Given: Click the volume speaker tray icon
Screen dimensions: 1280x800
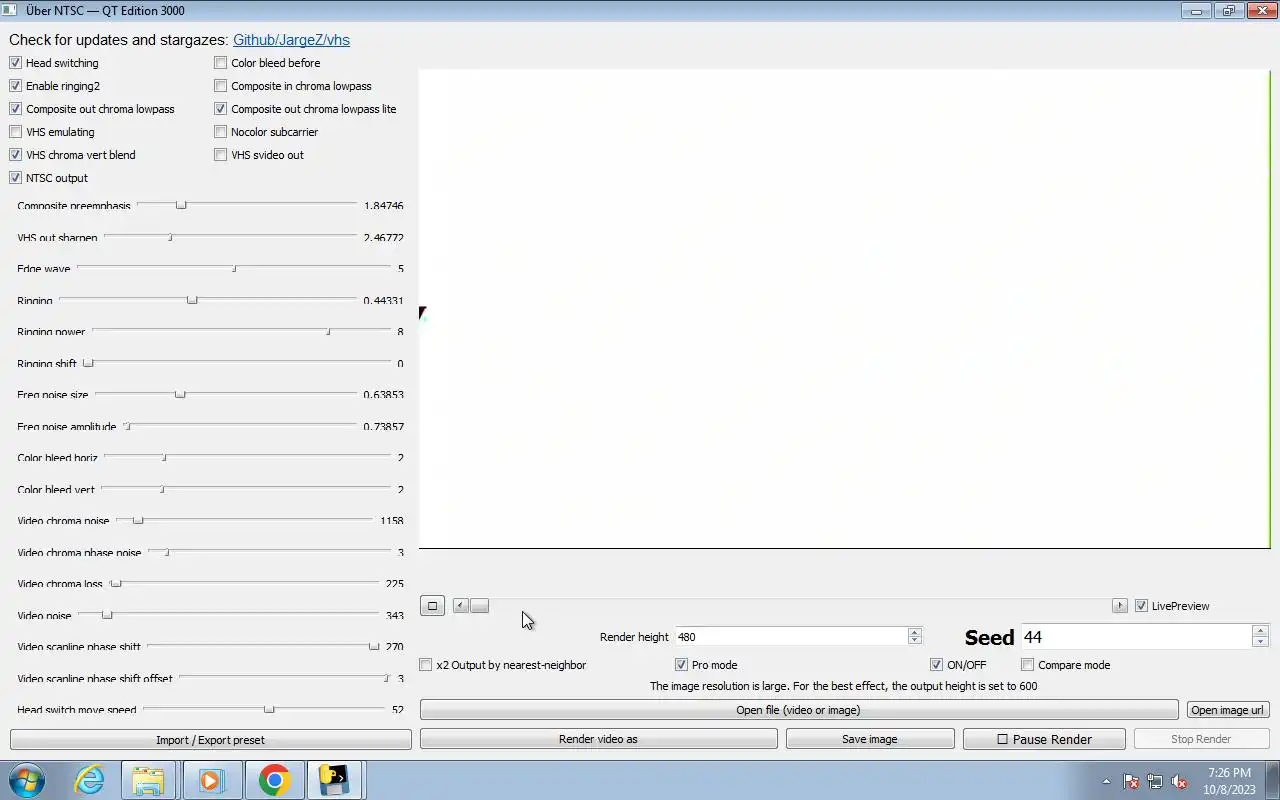Looking at the screenshot, I should click(x=1179, y=782).
